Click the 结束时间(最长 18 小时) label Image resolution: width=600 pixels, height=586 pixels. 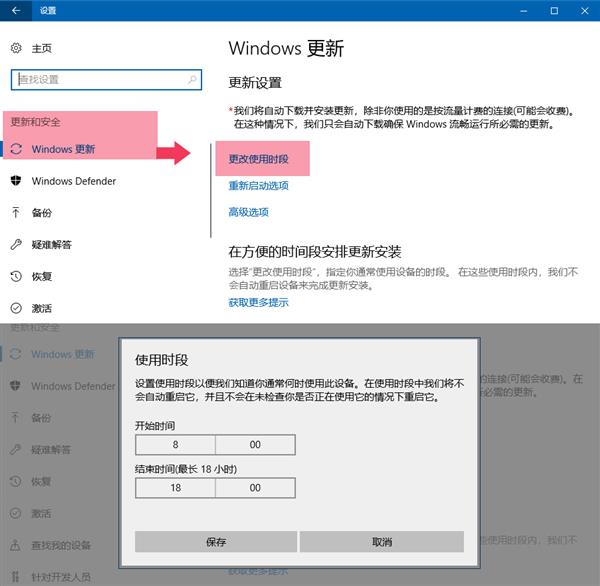tap(186, 469)
